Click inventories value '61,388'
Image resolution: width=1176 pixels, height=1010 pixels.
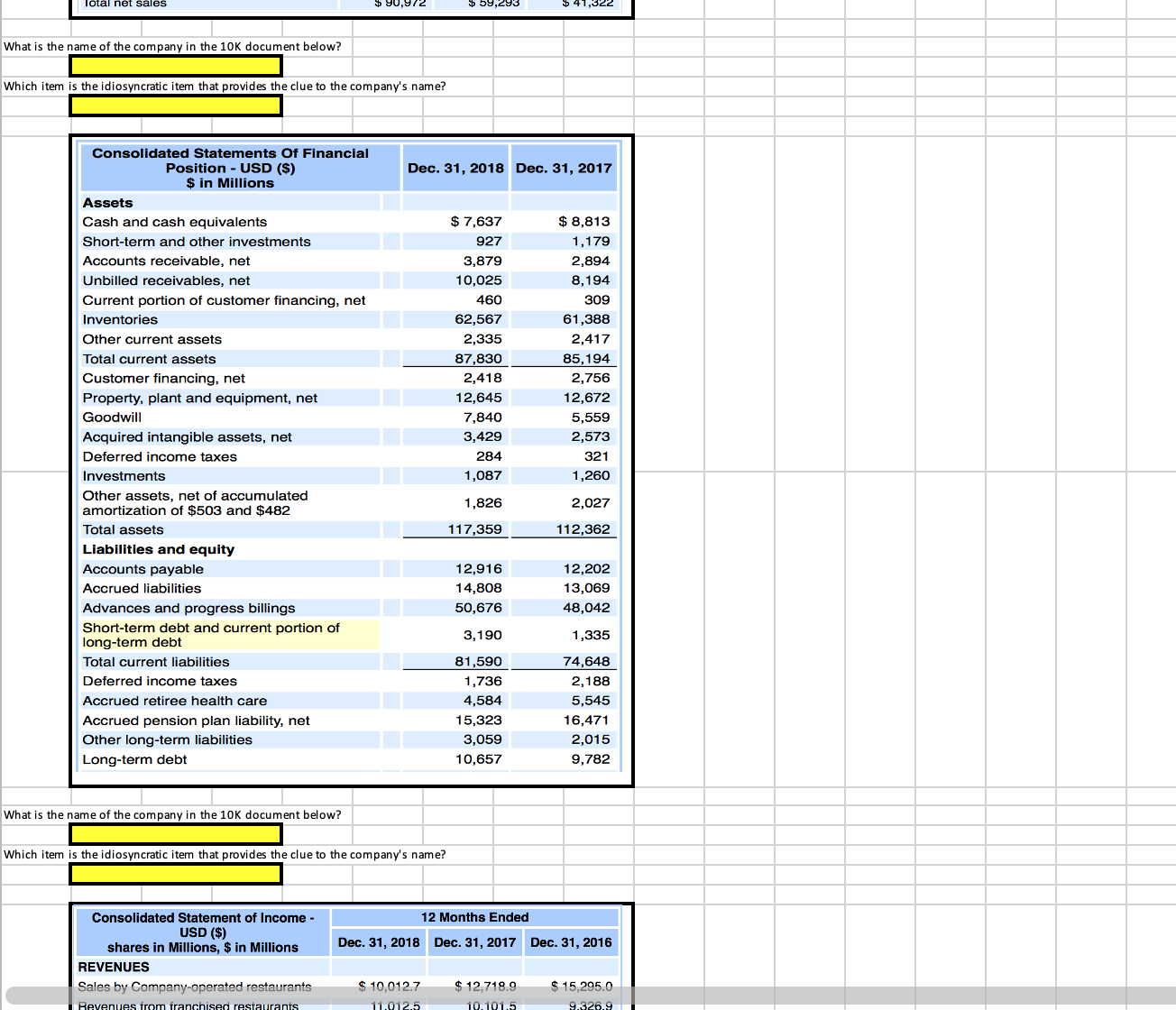(x=586, y=319)
